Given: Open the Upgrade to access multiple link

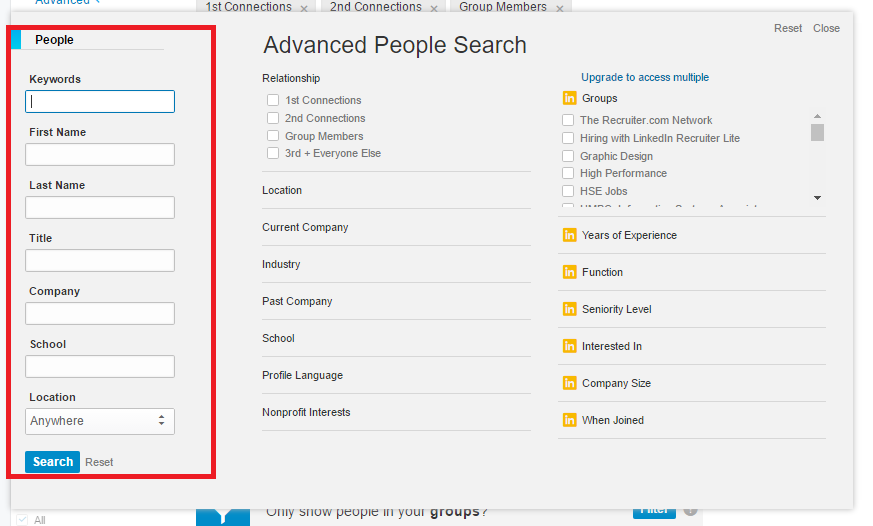Looking at the screenshot, I should coord(645,77).
